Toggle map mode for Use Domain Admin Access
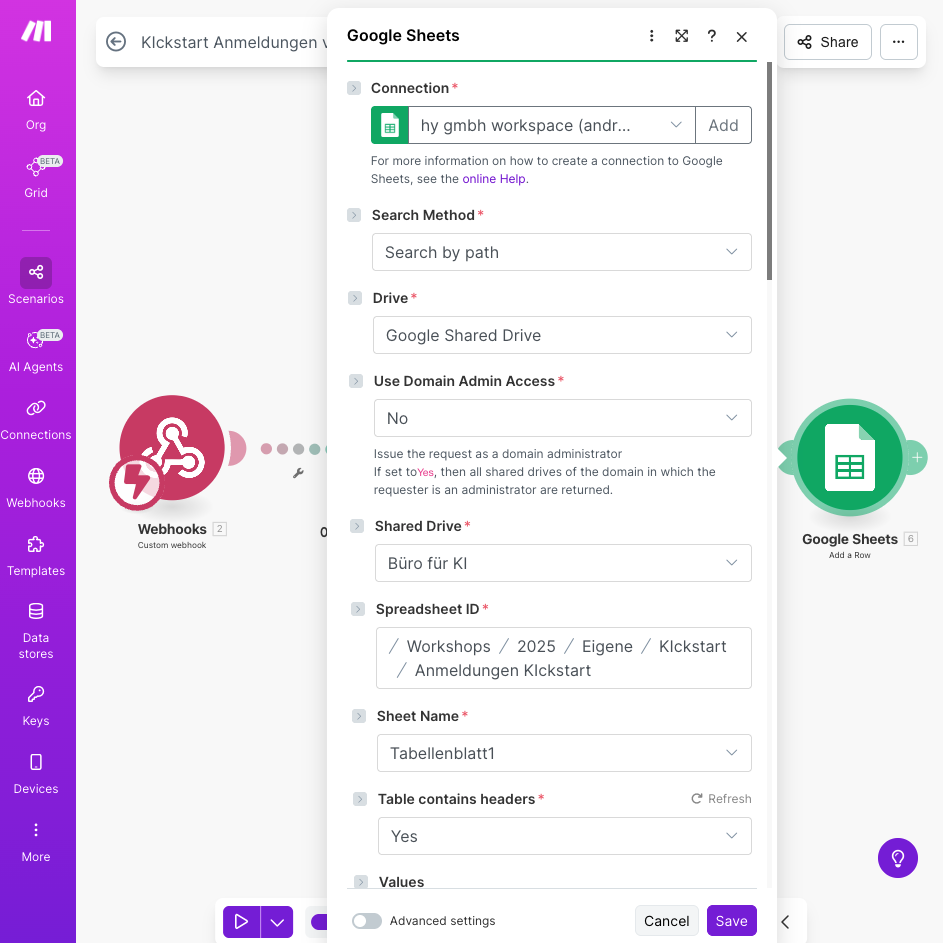 pos(356,381)
